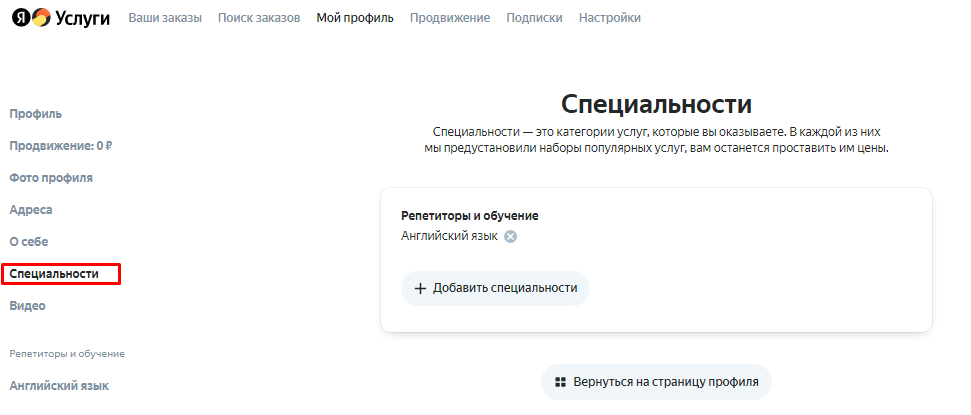Open the Продвижение top menu
Screen dimensions: 971x415
point(450,18)
